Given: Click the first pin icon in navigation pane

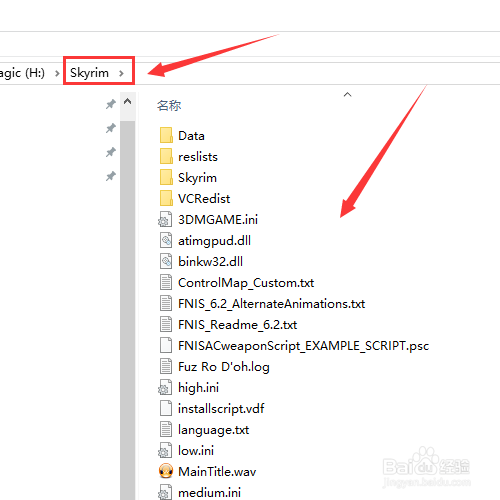Looking at the screenshot, I should click(x=111, y=104).
